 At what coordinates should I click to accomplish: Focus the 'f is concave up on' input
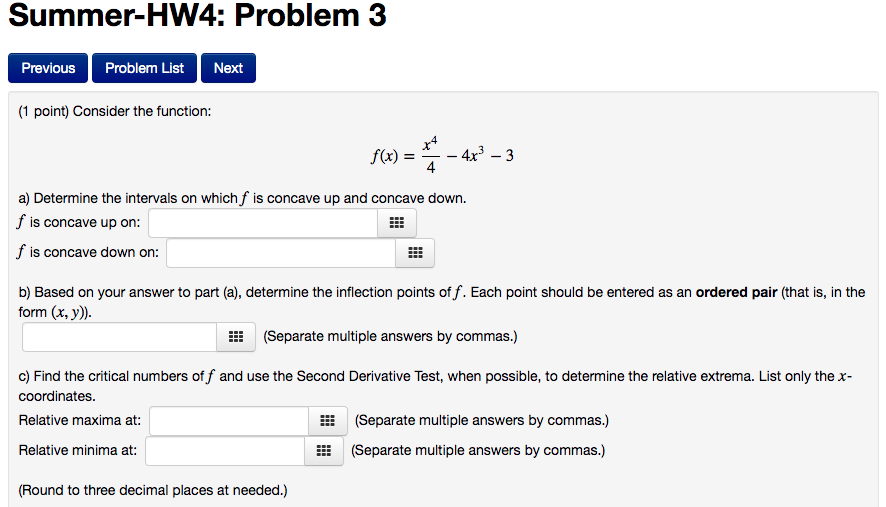click(263, 223)
